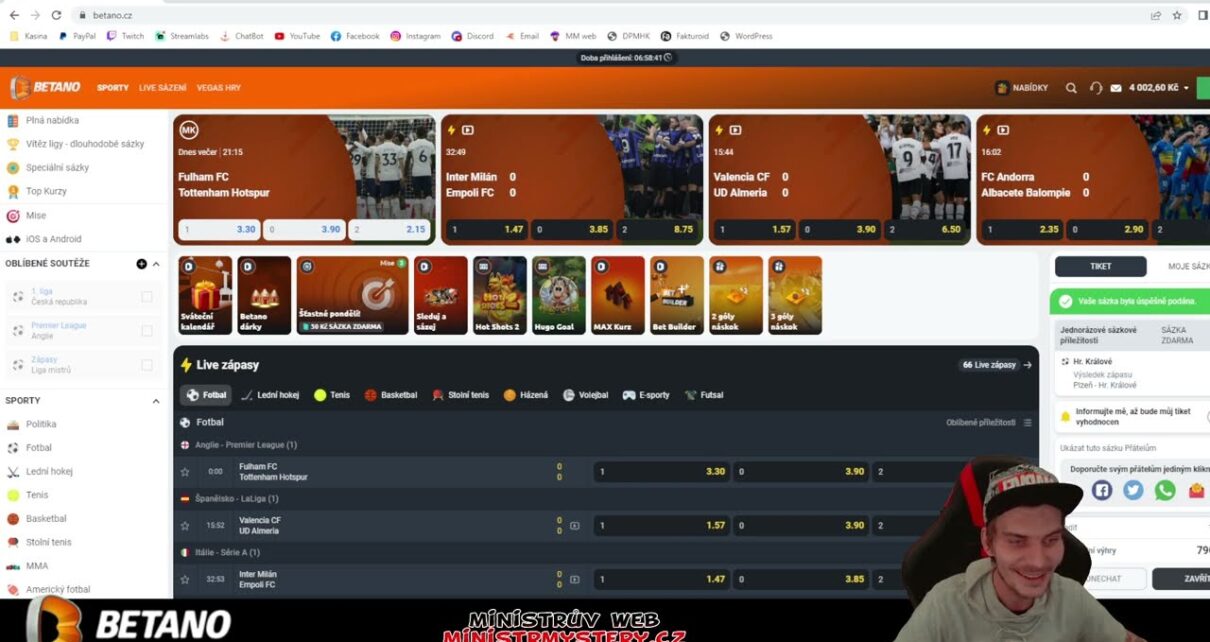Open Plná nabídka in the sidebar
The height and width of the screenshot is (642, 1210).
(52, 120)
